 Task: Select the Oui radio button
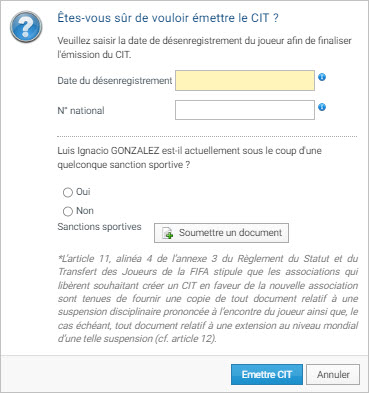(68, 193)
